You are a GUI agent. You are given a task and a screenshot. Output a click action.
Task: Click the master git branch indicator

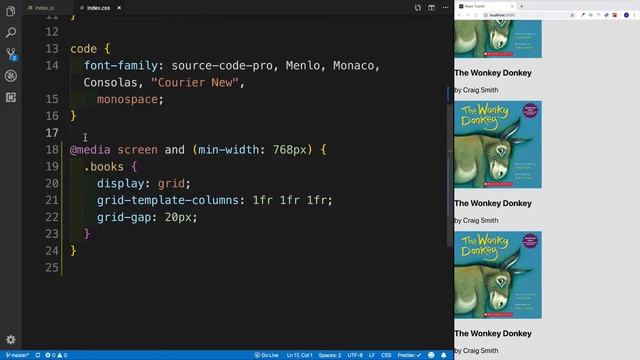click(17, 355)
